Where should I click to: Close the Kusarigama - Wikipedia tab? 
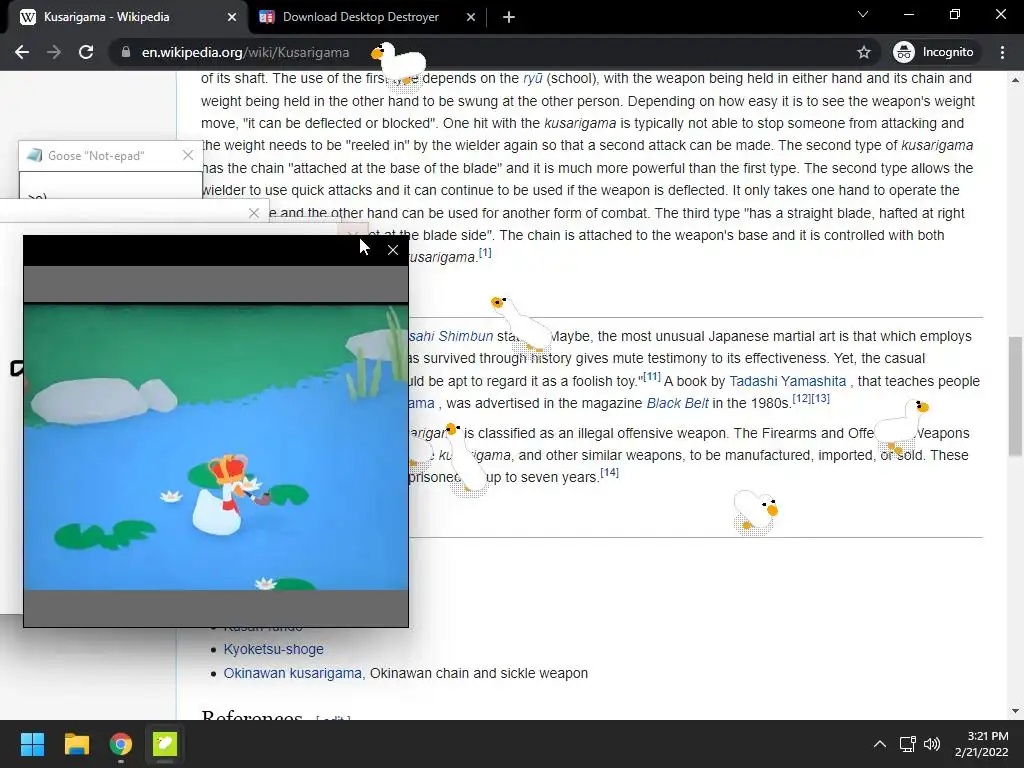click(231, 18)
